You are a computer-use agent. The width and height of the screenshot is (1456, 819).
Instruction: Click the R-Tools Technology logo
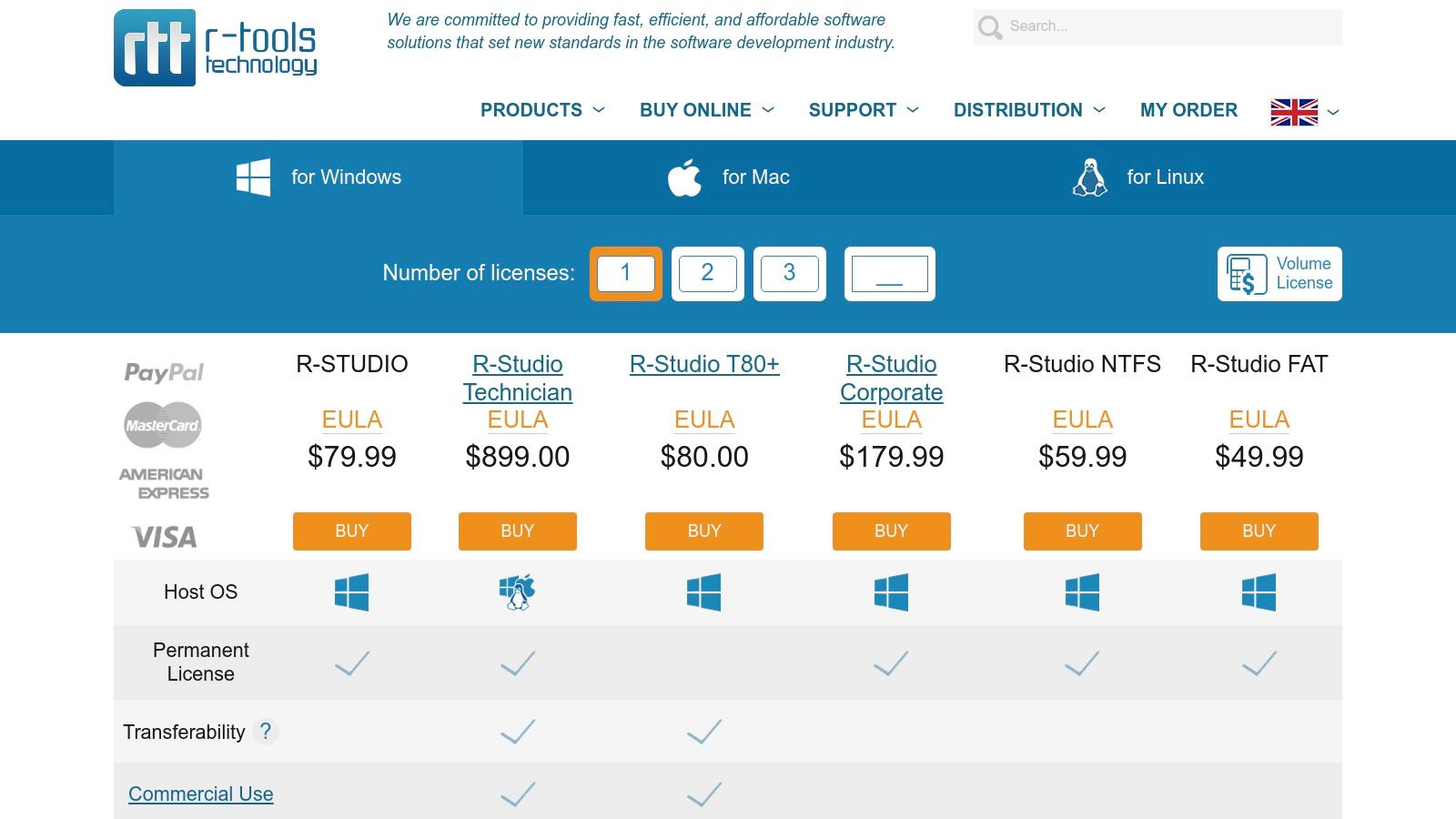pyautogui.click(x=216, y=48)
